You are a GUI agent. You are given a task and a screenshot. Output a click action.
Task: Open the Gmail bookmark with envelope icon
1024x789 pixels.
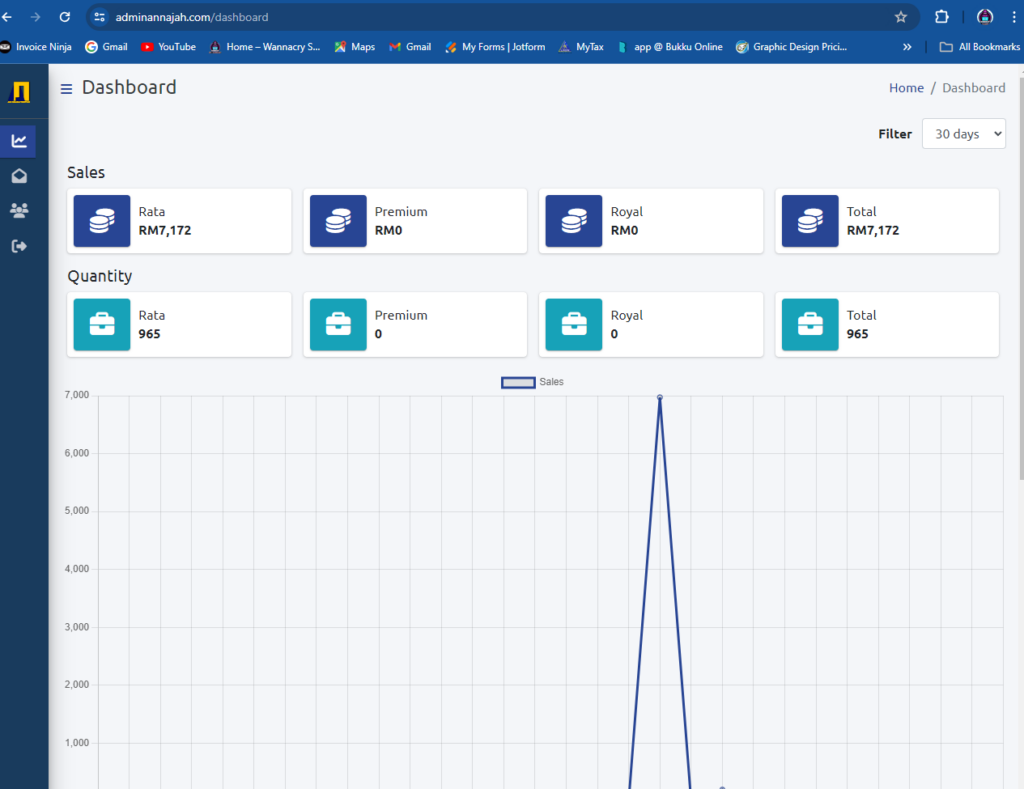point(410,47)
